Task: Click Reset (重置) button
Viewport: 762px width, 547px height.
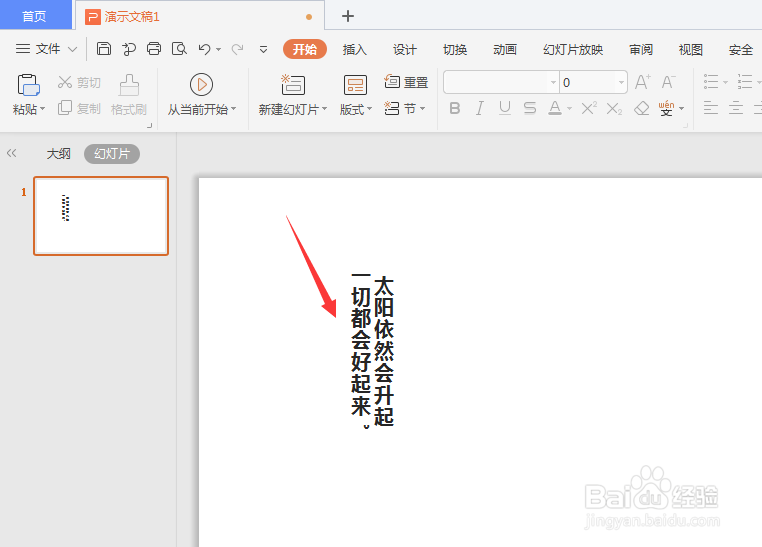Action: pos(406,82)
